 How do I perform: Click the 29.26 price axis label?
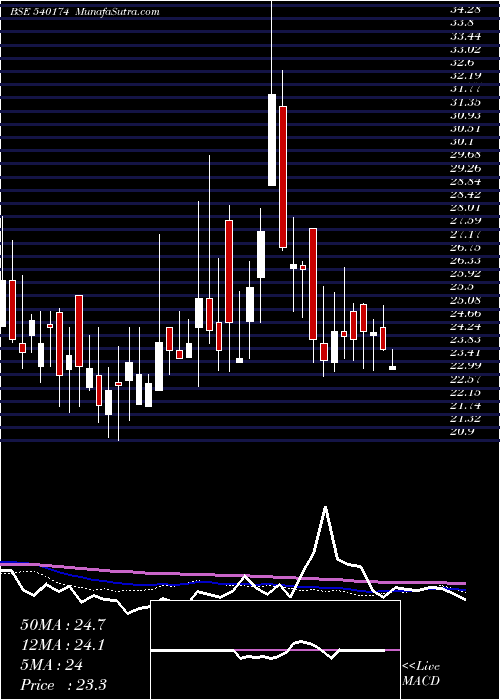point(465,168)
